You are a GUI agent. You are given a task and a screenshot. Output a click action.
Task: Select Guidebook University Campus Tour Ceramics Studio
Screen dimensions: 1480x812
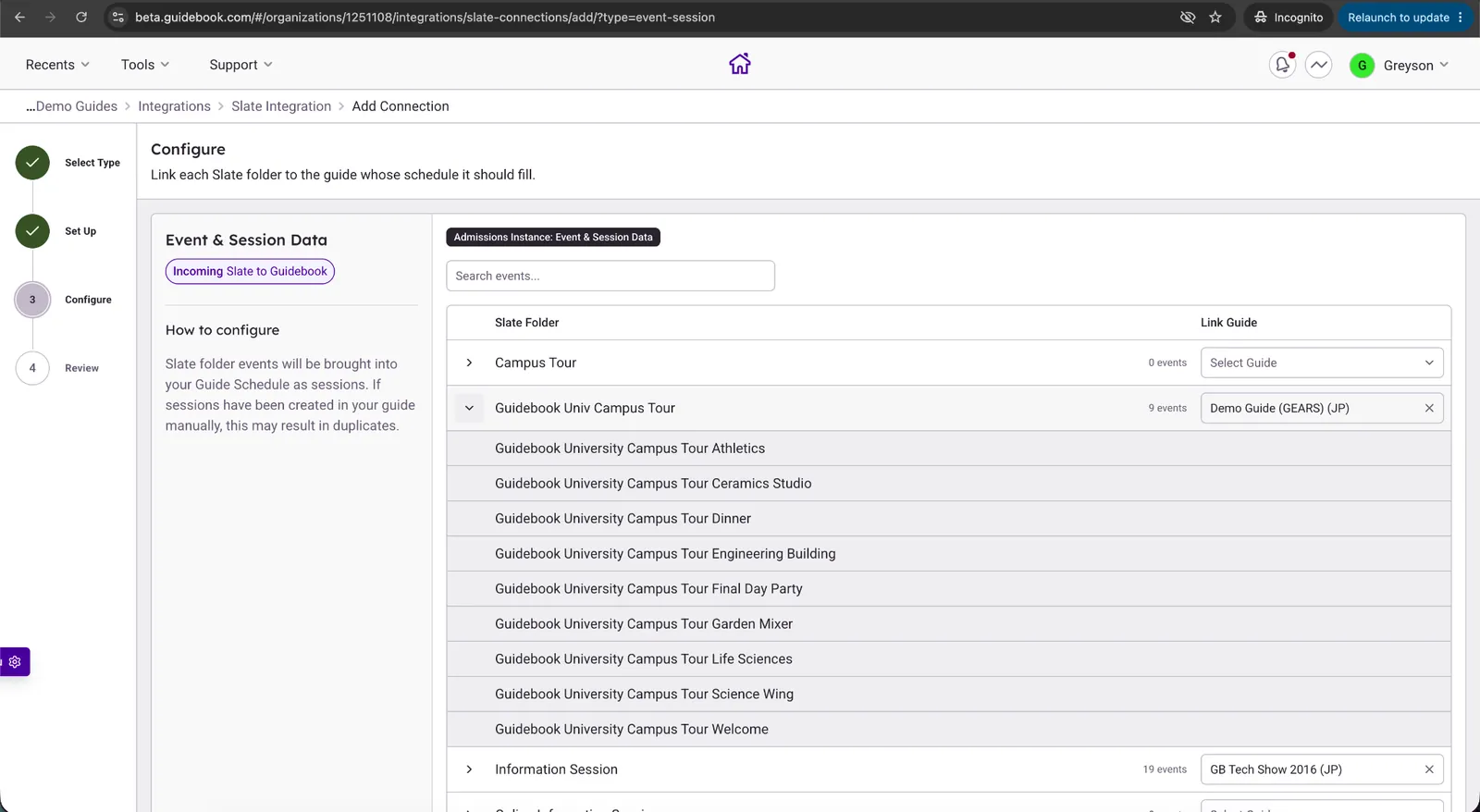(948, 484)
